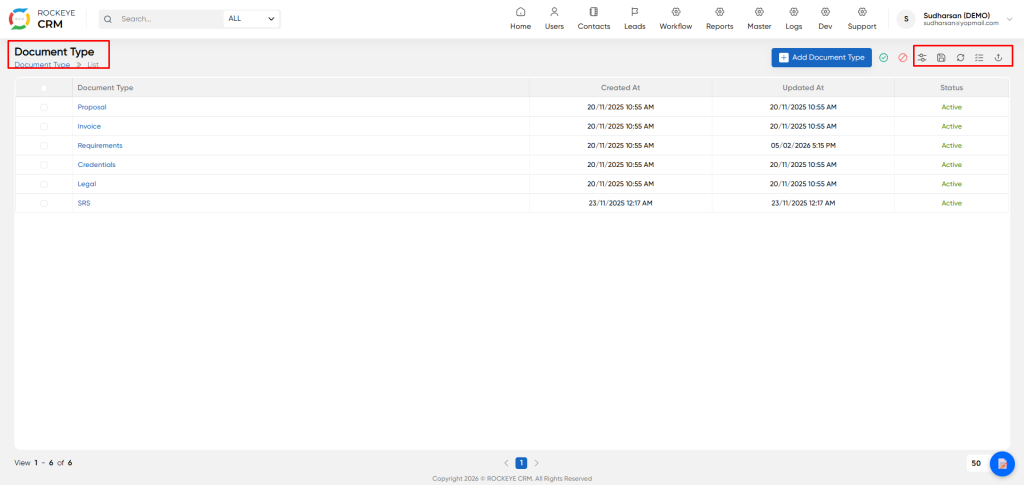
Task: Click Active status in Proposal row
Action: point(952,107)
